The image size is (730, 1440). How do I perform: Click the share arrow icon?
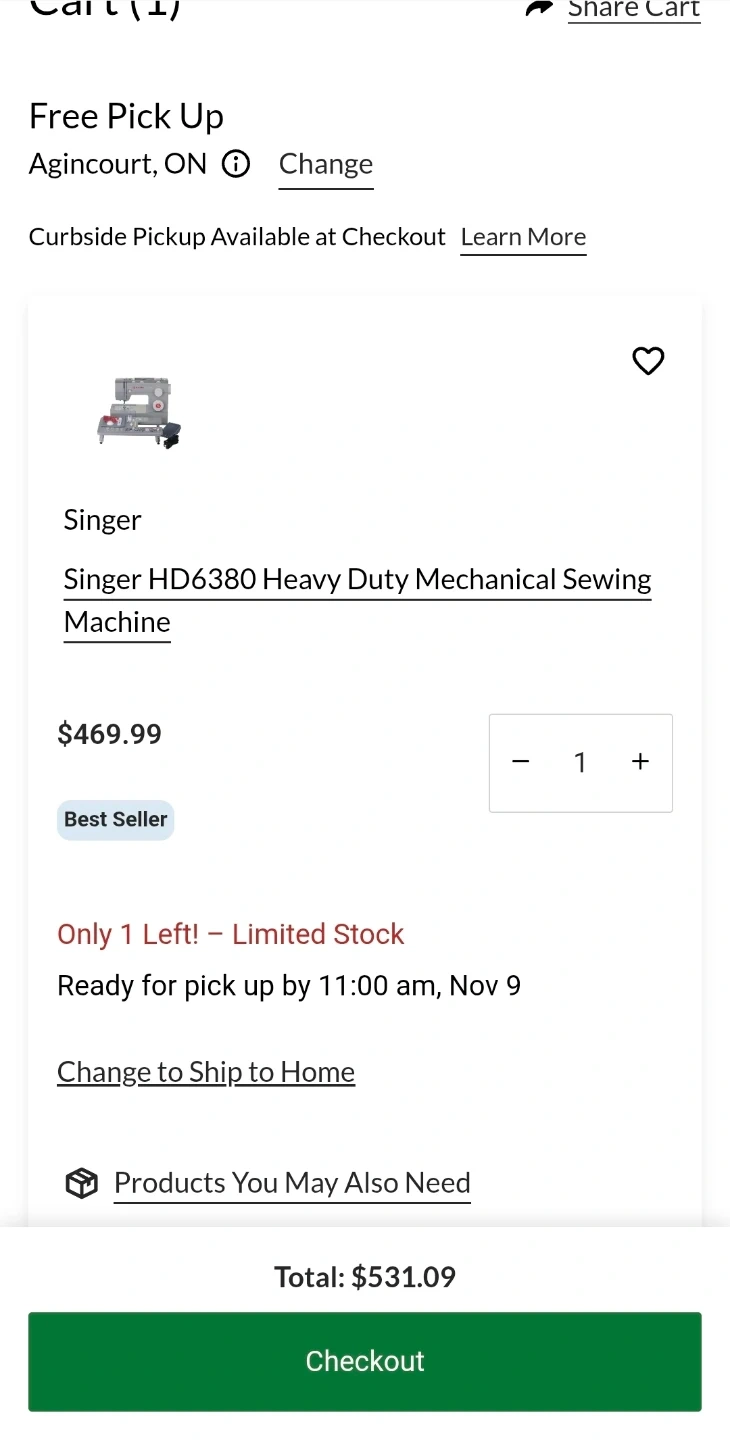[x=540, y=9]
